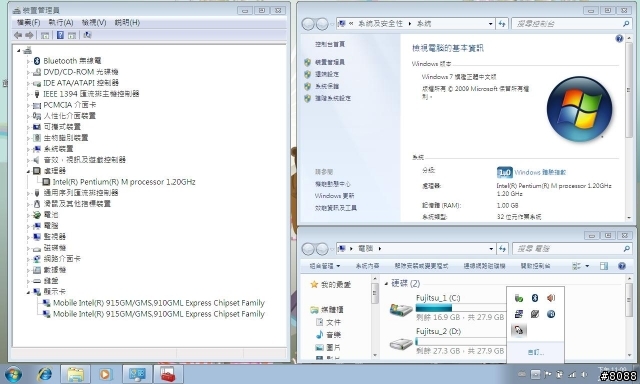Image resolution: width=640 pixels, height=384 pixels.
Task: Select the 數據機 (modems) tree item
Action: tap(55, 270)
